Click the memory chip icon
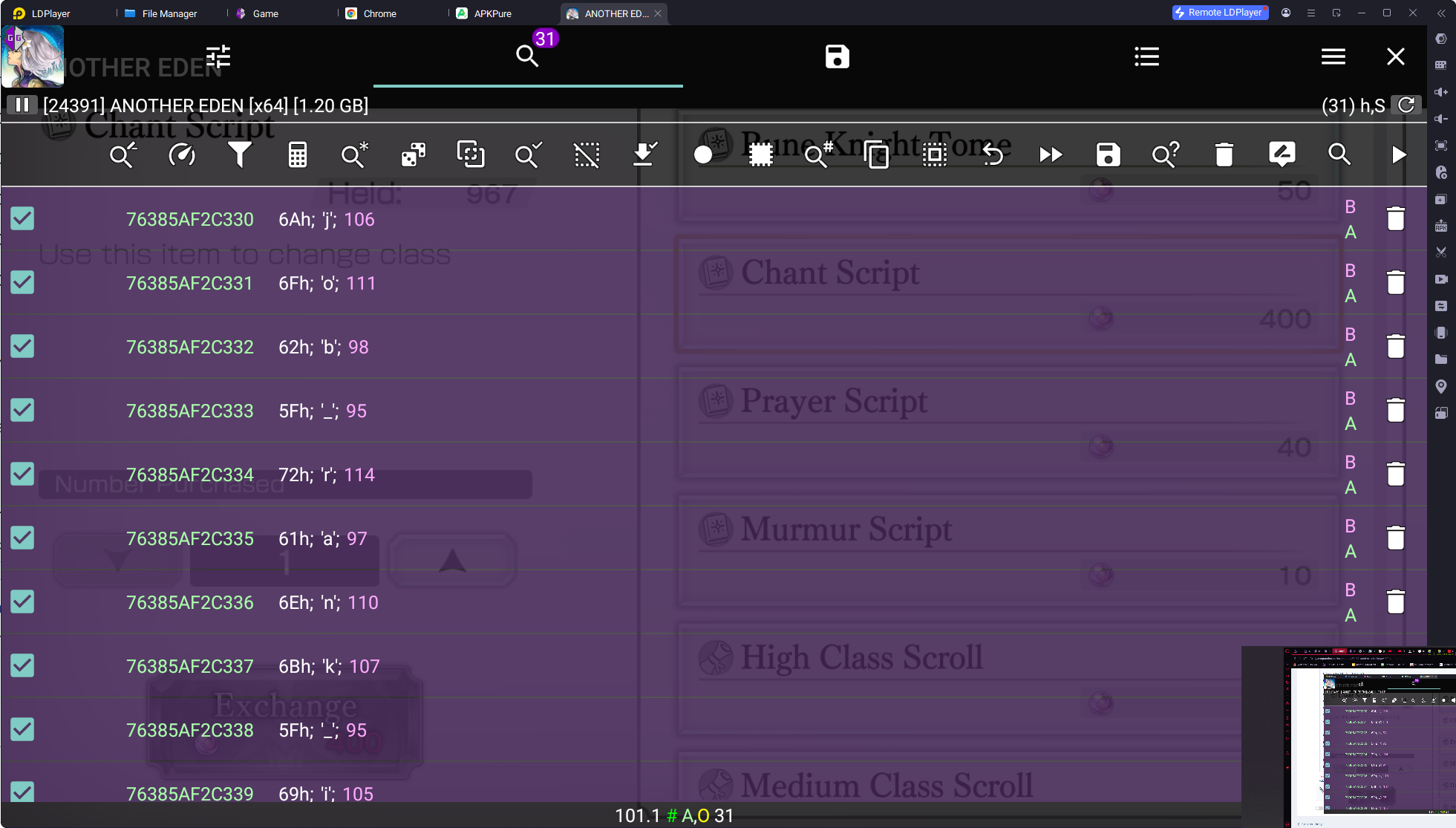The height and width of the screenshot is (828, 1456). coord(761,154)
